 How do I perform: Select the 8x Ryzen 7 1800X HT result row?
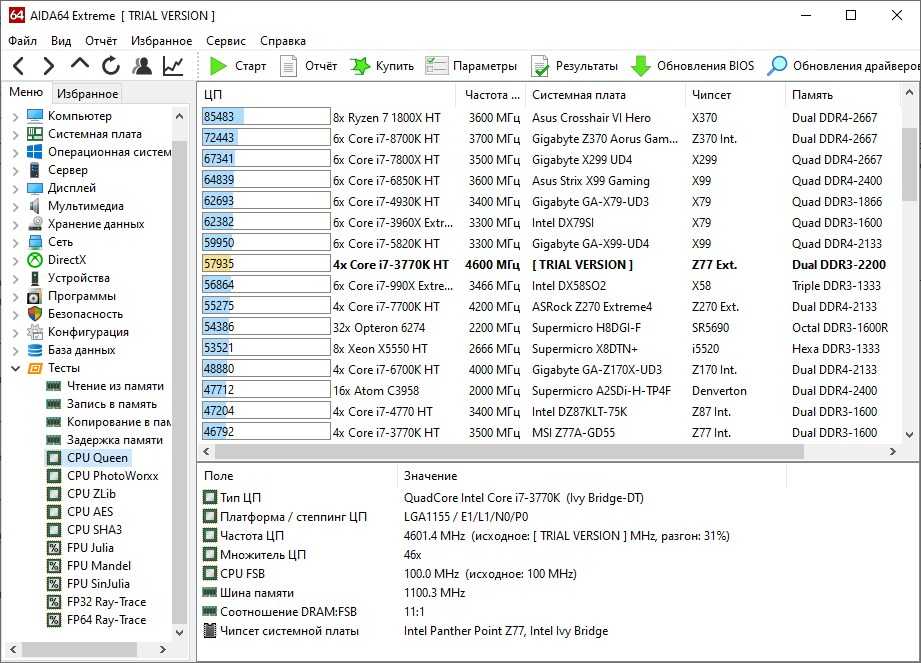tap(386, 117)
